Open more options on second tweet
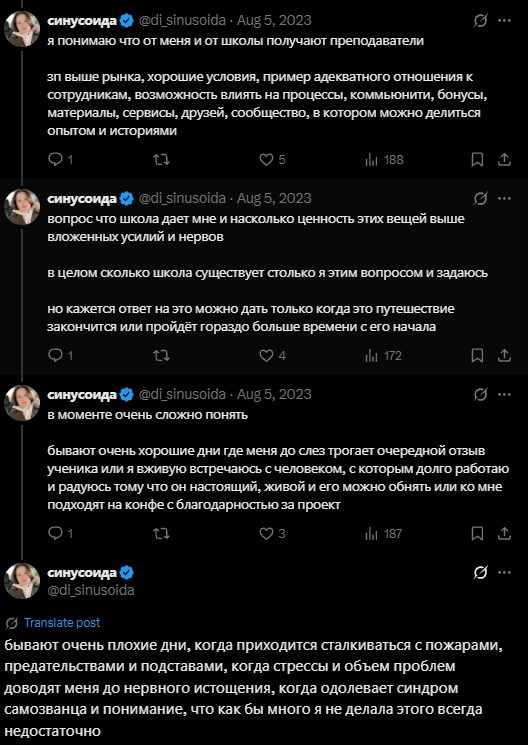Image resolution: width=528 pixels, height=745 pixels. [x=504, y=198]
